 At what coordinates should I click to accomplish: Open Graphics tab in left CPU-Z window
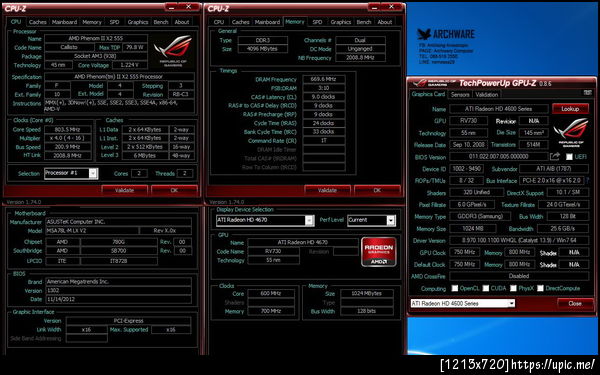pyautogui.click(x=138, y=22)
